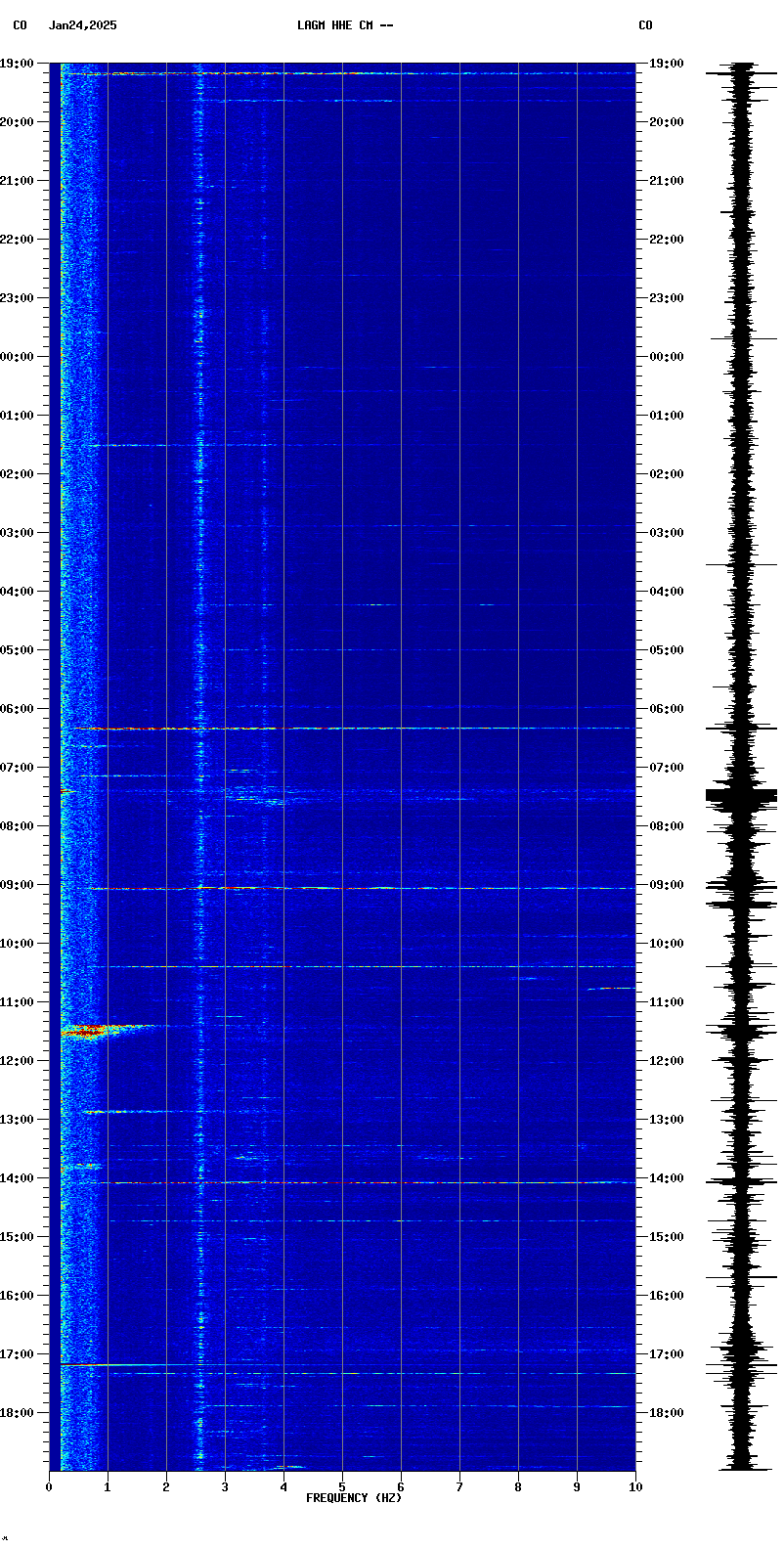Select the 00:00 marker on left time axis
784x1549 pixels.
click(x=18, y=357)
